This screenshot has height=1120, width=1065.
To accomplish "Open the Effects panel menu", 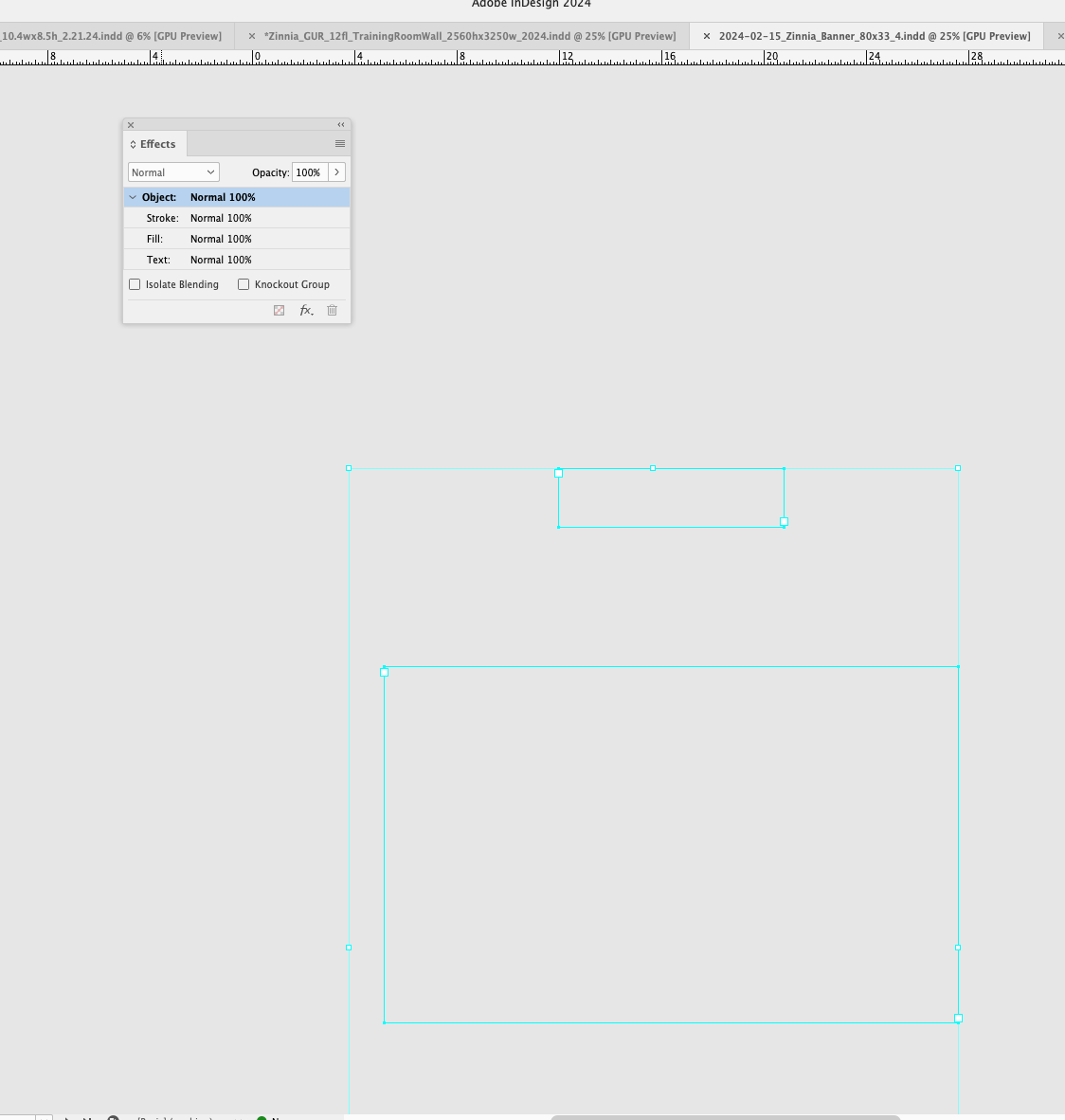I will (340, 143).
